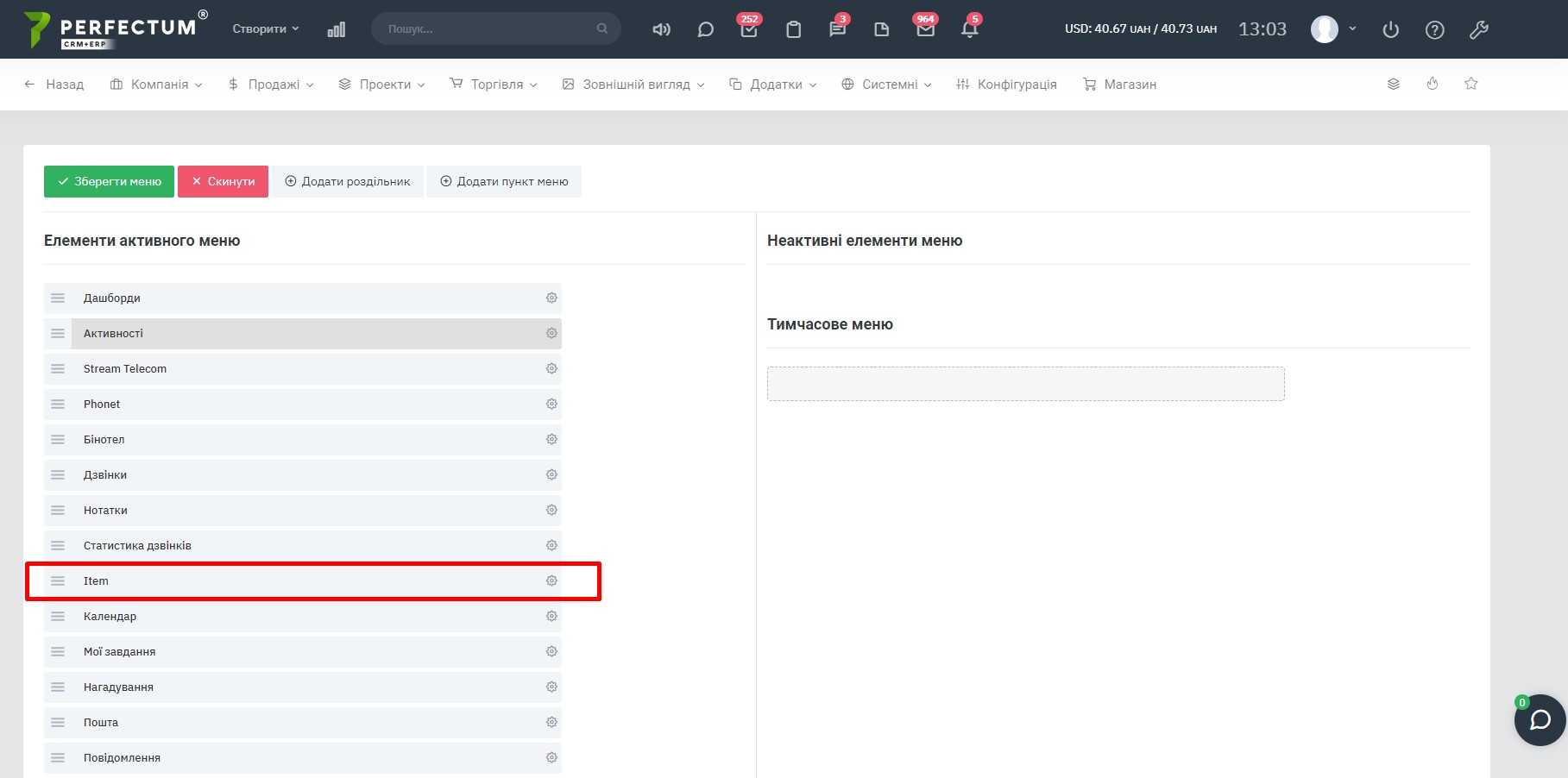Click the bar chart statistics icon
1568x778 pixels.
point(337,29)
